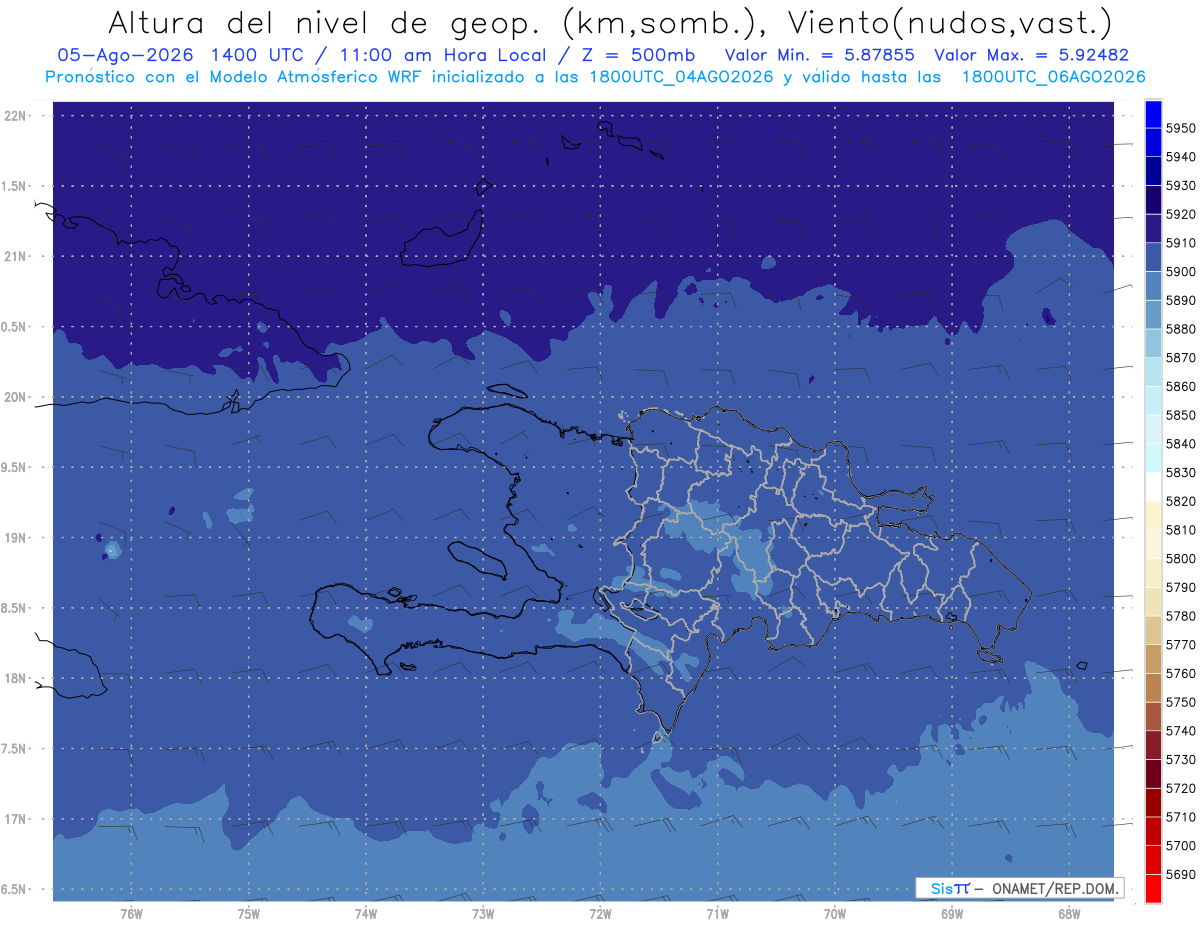Click the legend value 5950

tap(1180, 128)
